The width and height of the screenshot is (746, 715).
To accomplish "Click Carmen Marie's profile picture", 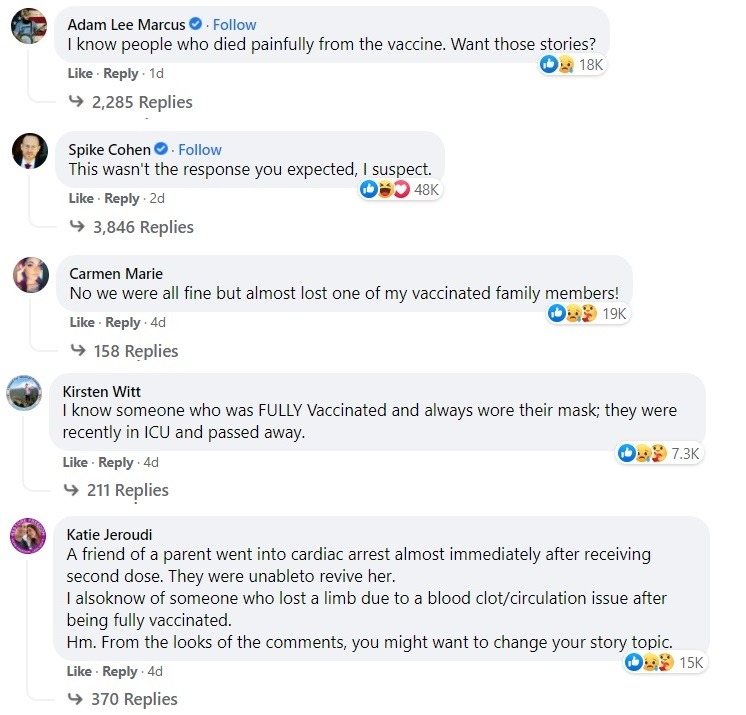I will tap(30, 274).
